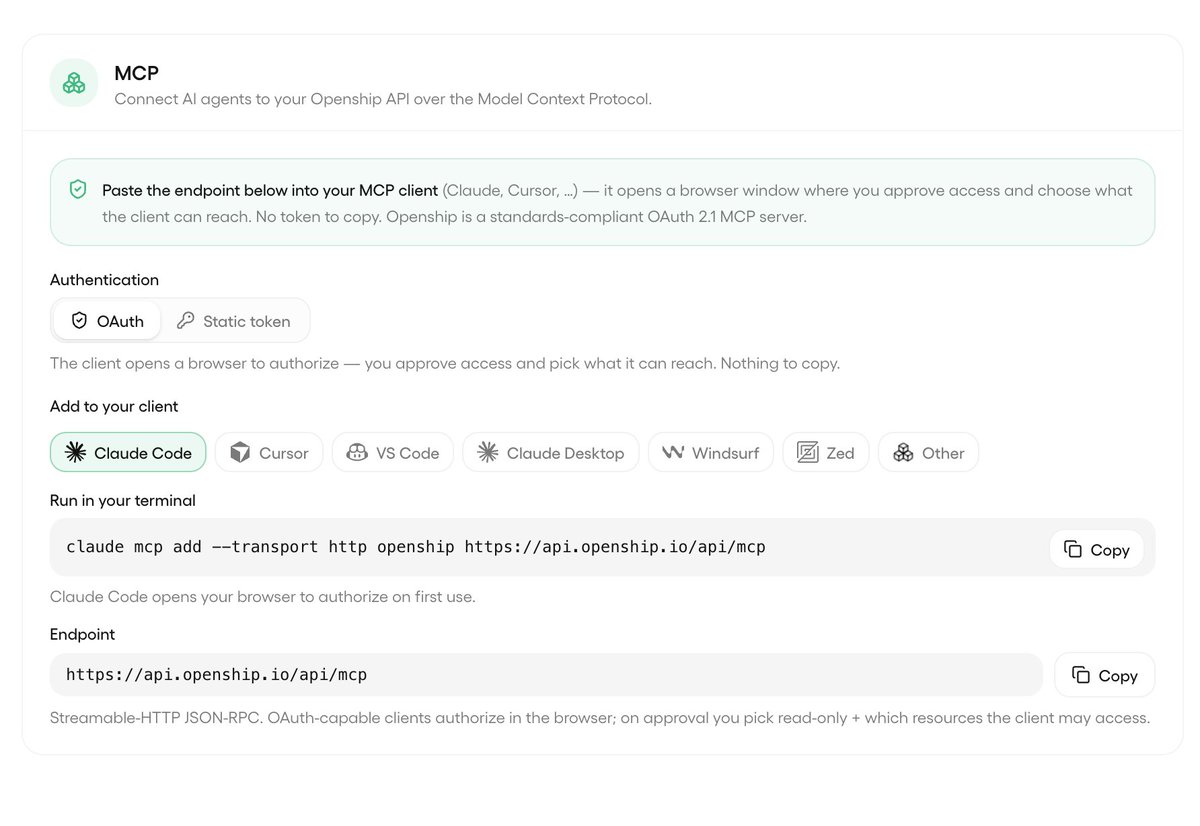Click 'Claude Code opens your browser to authorize' note
Screen dimensions: 1200x826
263,597
